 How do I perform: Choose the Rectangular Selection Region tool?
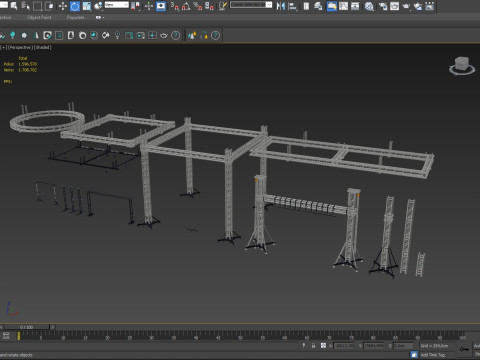(x=37, y=6)
